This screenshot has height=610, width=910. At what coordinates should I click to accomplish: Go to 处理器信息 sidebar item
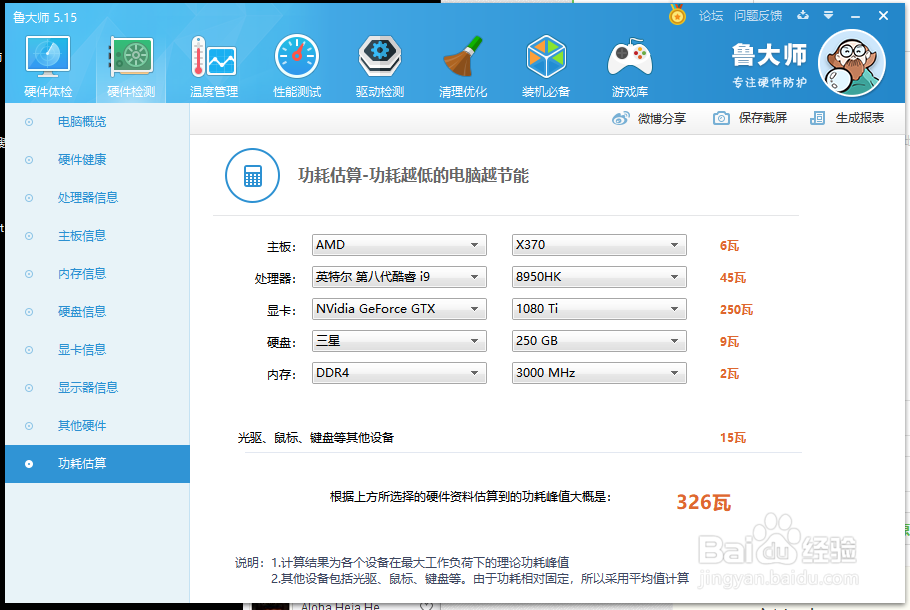coord(97,198)
